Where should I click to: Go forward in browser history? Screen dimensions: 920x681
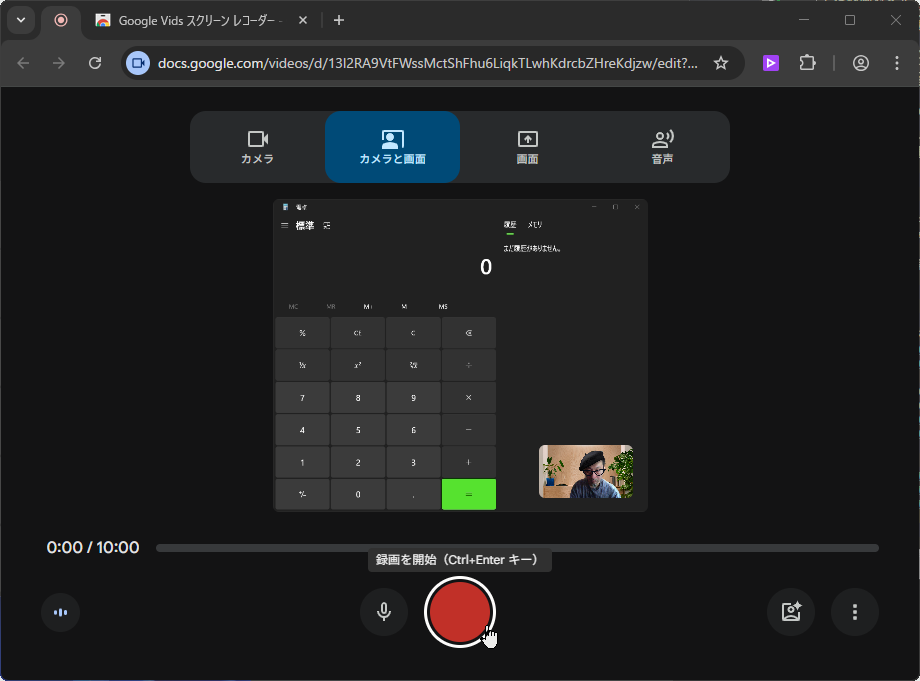point(59,63)
